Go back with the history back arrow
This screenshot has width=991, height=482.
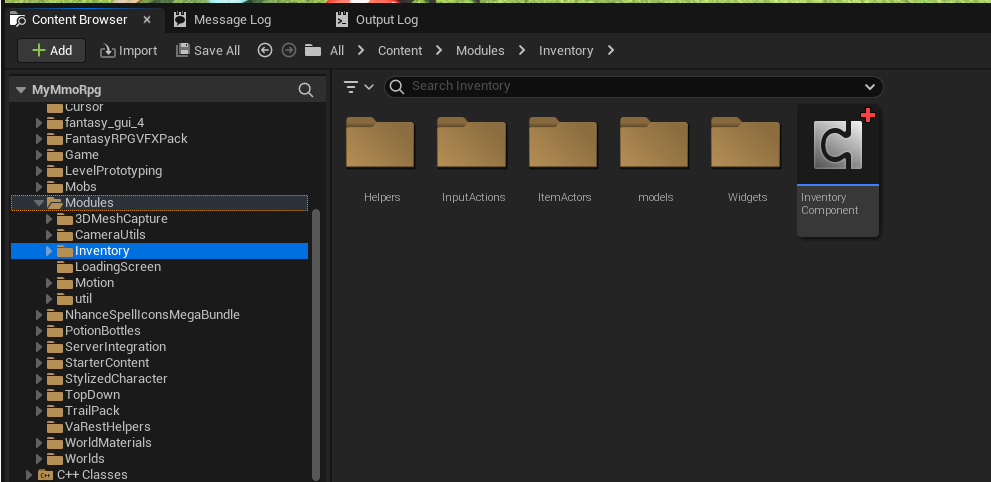pos(265,50)
